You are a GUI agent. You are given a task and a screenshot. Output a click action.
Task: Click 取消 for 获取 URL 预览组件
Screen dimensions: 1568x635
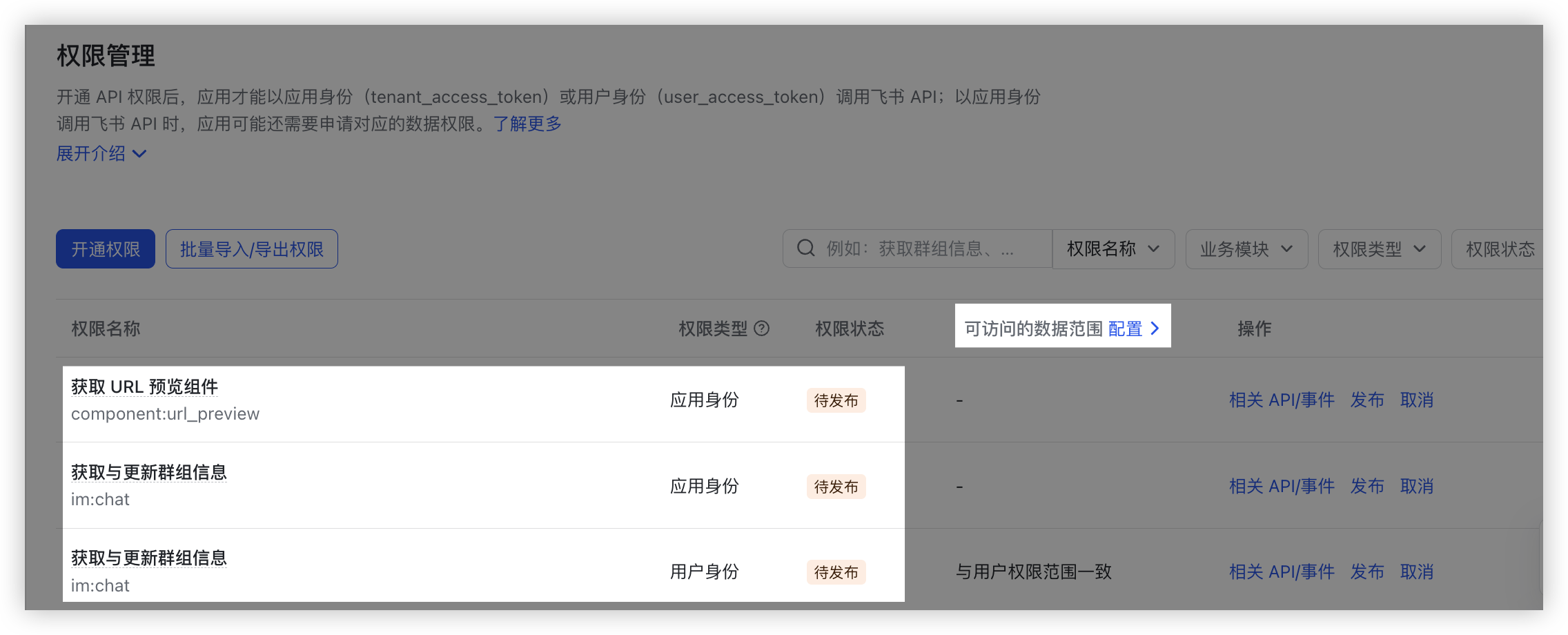click(x=1417, y=400)
